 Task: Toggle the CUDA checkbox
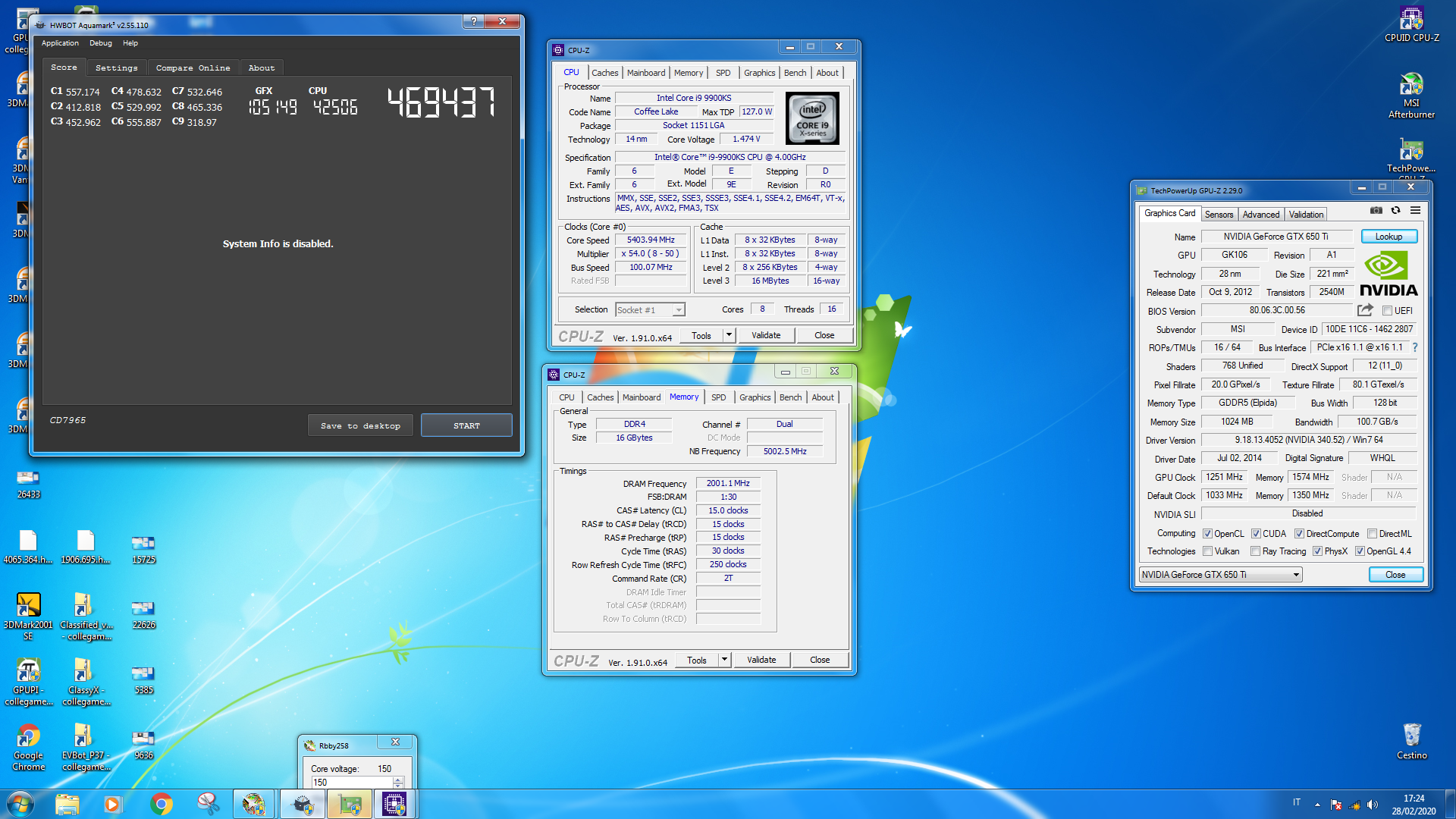click(1256, 534)
